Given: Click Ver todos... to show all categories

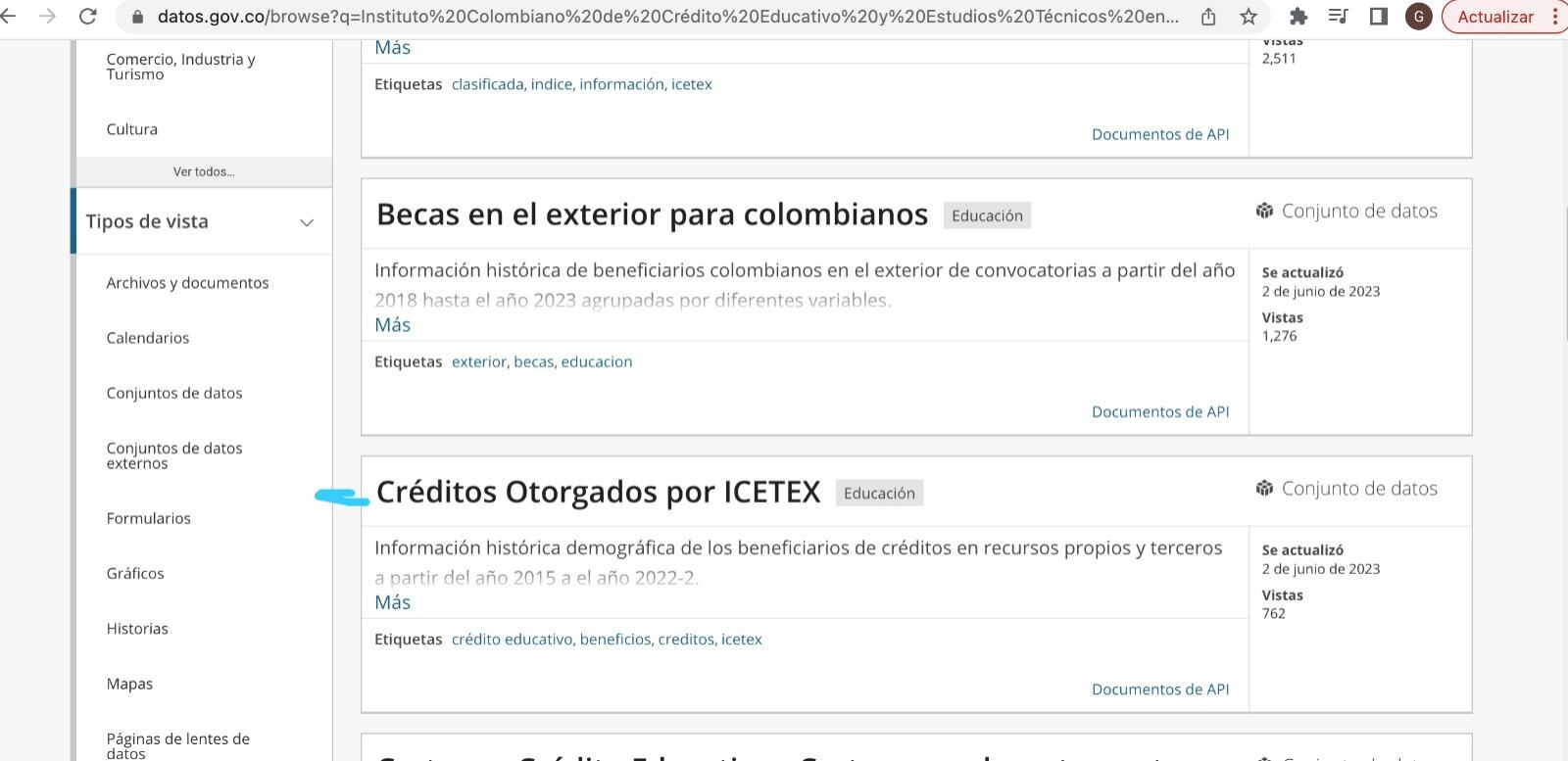Looking at the screenshot, I should point(204,171).
